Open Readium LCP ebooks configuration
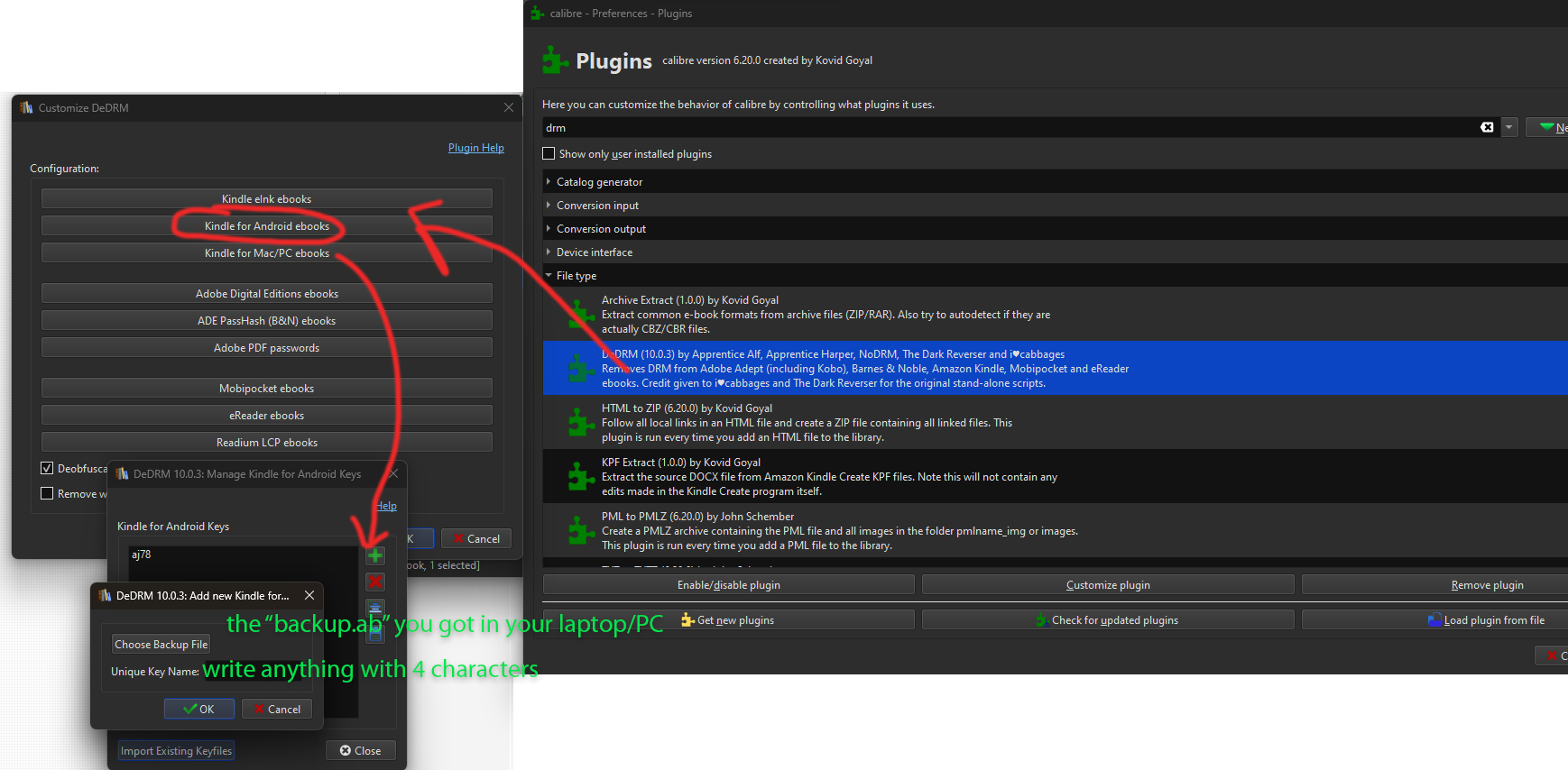This screenshot has width=1568, height=770. coord(267,443)
